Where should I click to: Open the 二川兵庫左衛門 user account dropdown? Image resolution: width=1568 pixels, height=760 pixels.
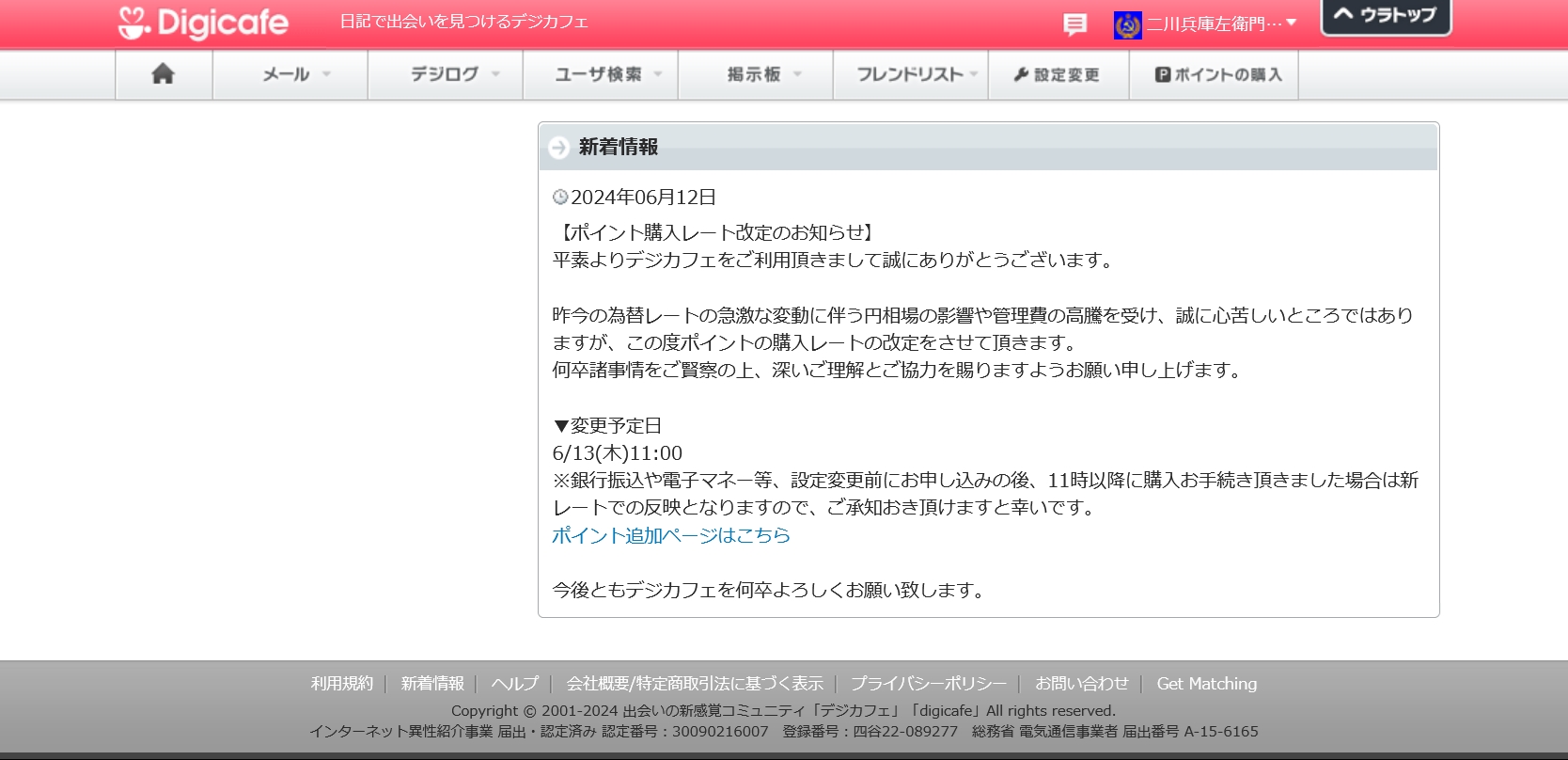click(1221, 24)
